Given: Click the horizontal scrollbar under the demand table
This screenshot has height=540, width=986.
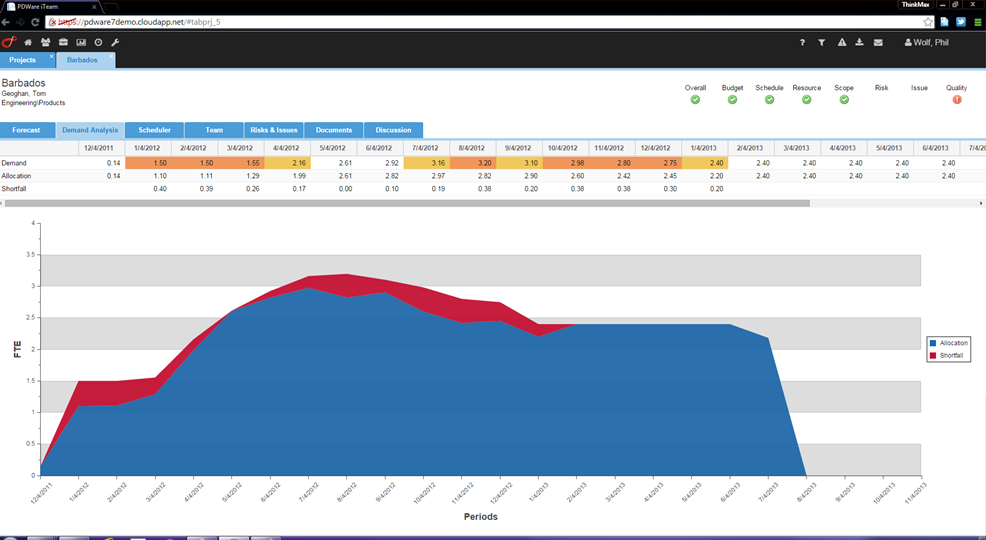Looking at the screenshot, I should point(407,203).
